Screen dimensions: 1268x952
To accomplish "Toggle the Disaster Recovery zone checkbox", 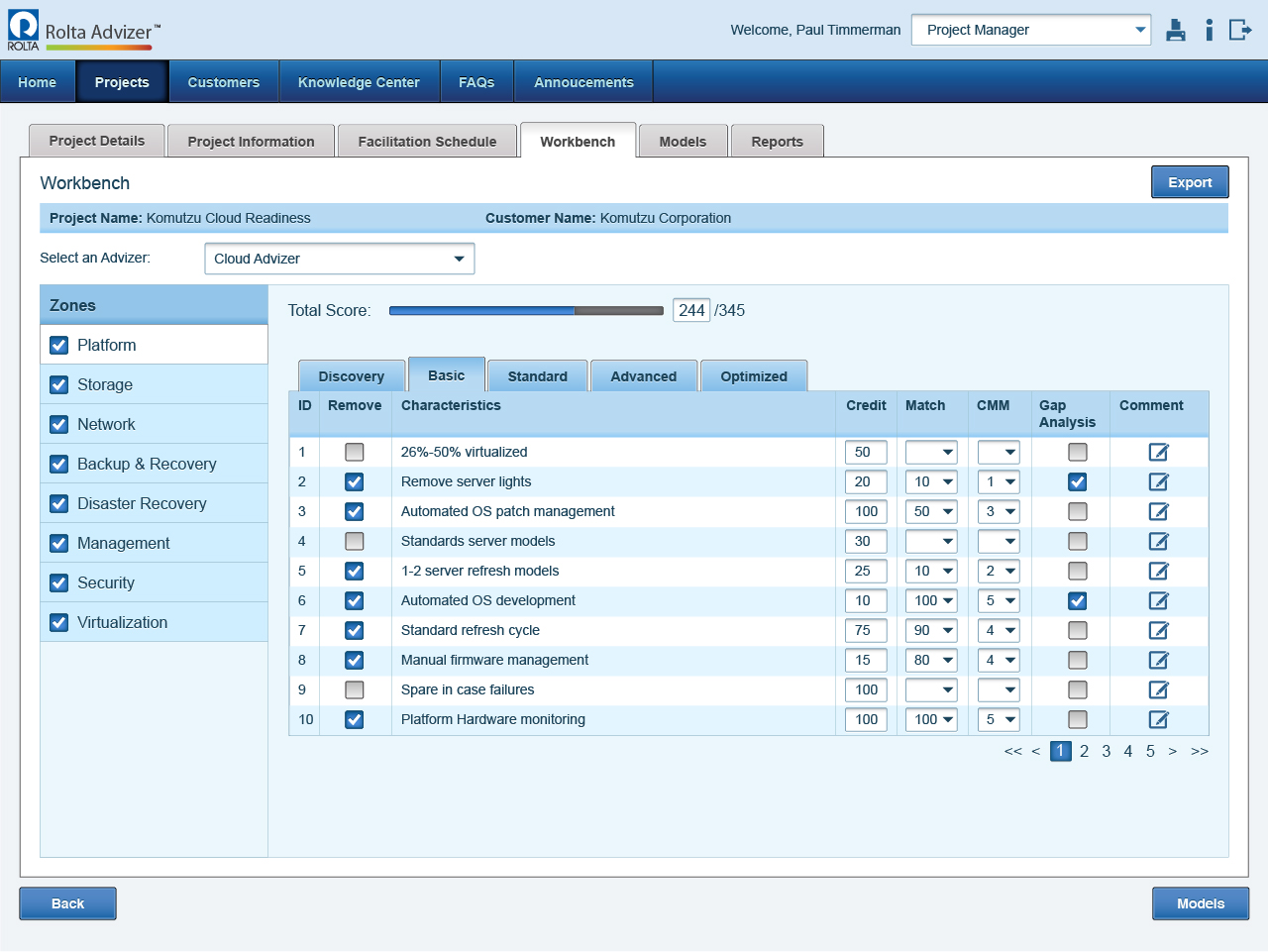I will click(x=59, y=504).
